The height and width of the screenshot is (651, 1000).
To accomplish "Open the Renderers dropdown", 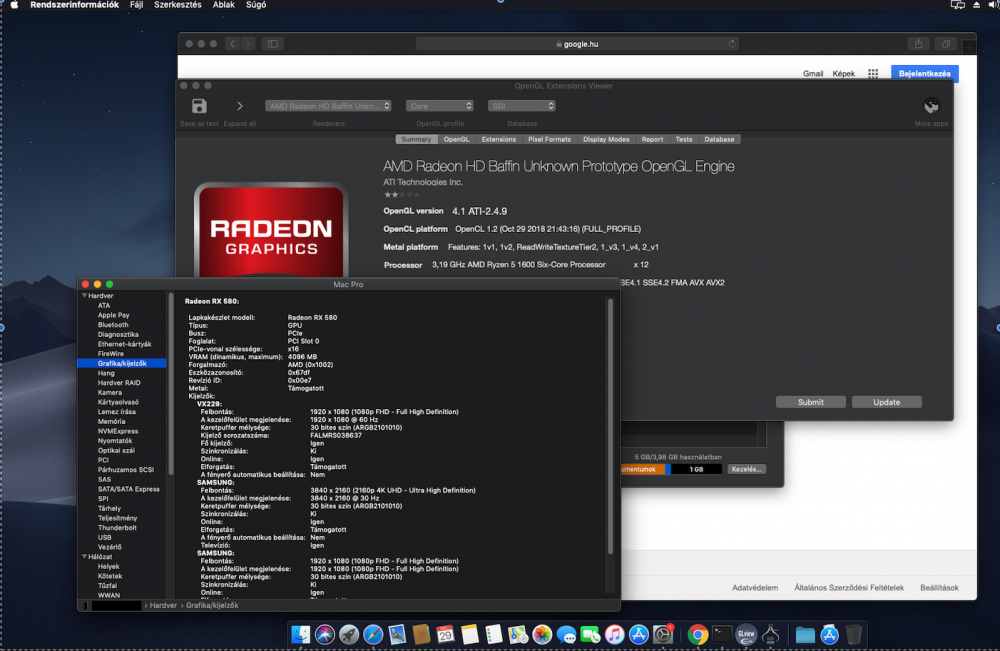I will coord(328,106).
